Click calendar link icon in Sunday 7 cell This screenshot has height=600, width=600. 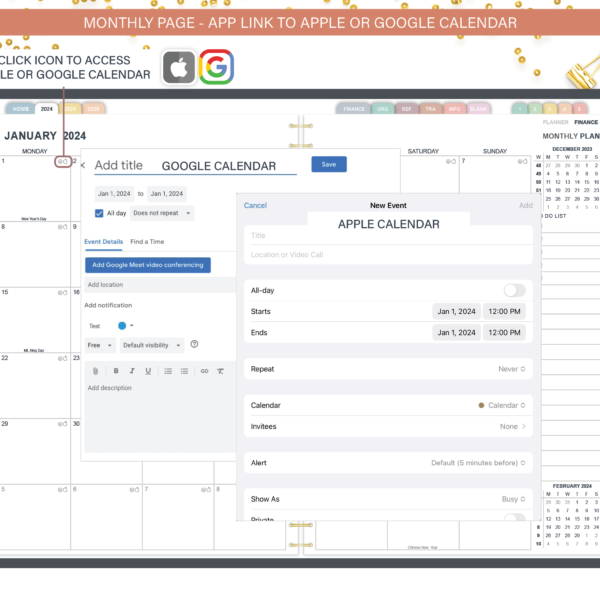(523, 161)
